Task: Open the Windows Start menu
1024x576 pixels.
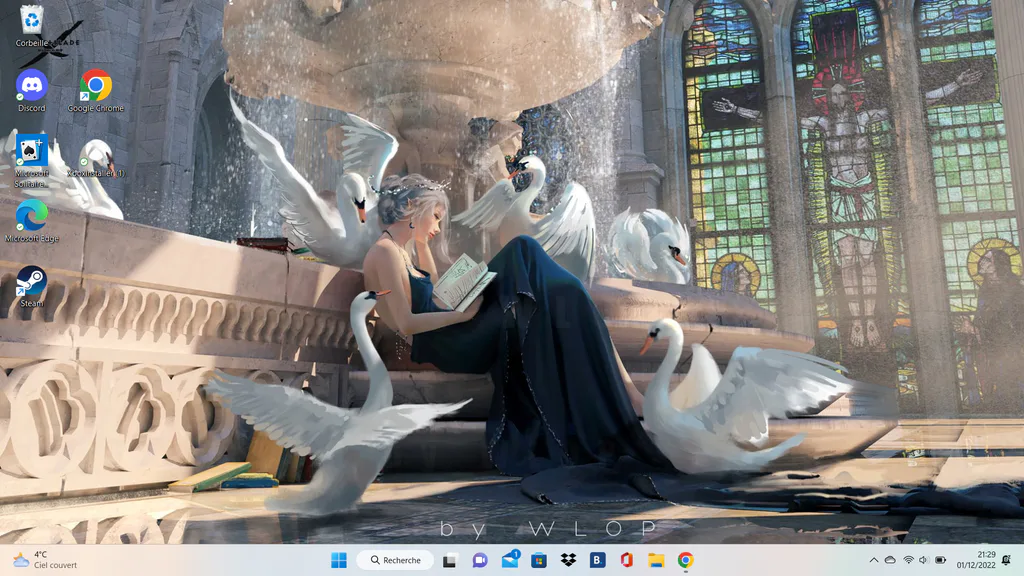Action: (339, 560)
